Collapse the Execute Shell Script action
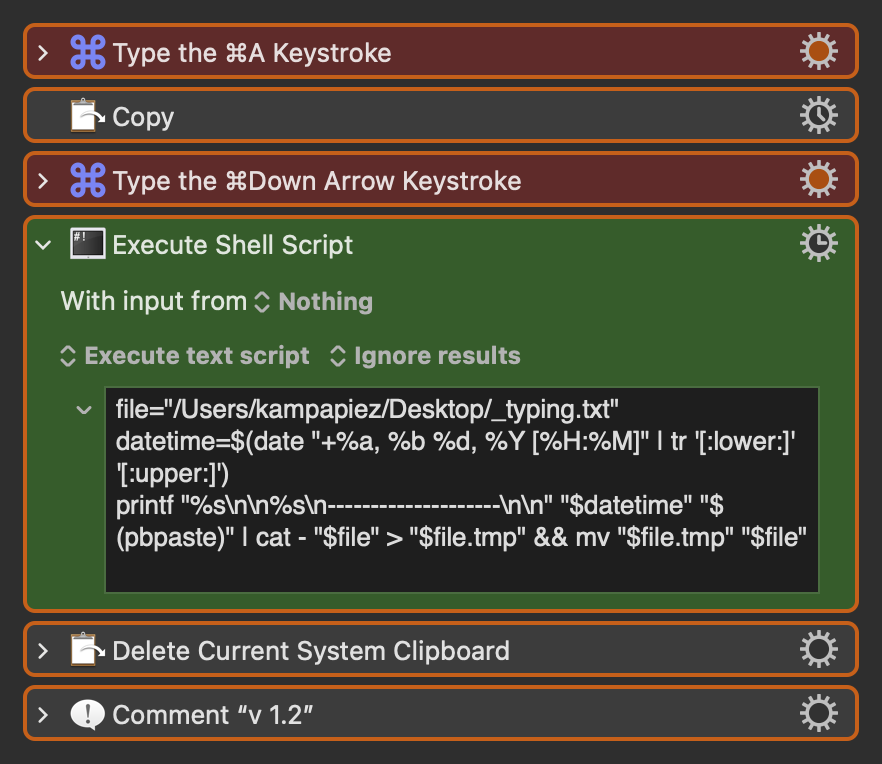The width and height of the screenshot is (882, 764). (43, 245)
